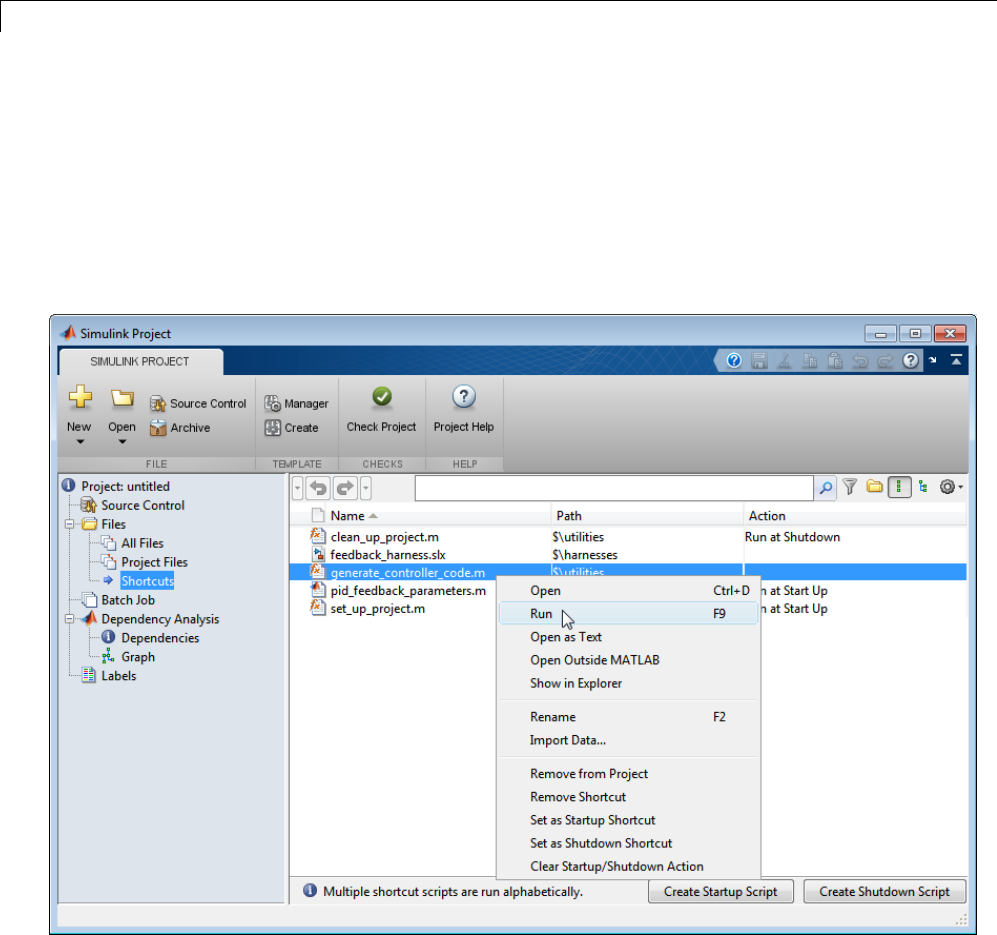
Task: Switch to the tree view layout
Action: pyautogui.click(x=923, y=487)
